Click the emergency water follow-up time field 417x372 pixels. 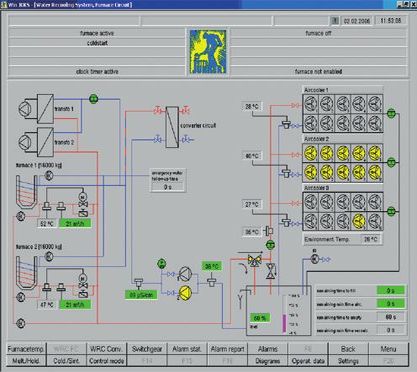coord(168,187)
